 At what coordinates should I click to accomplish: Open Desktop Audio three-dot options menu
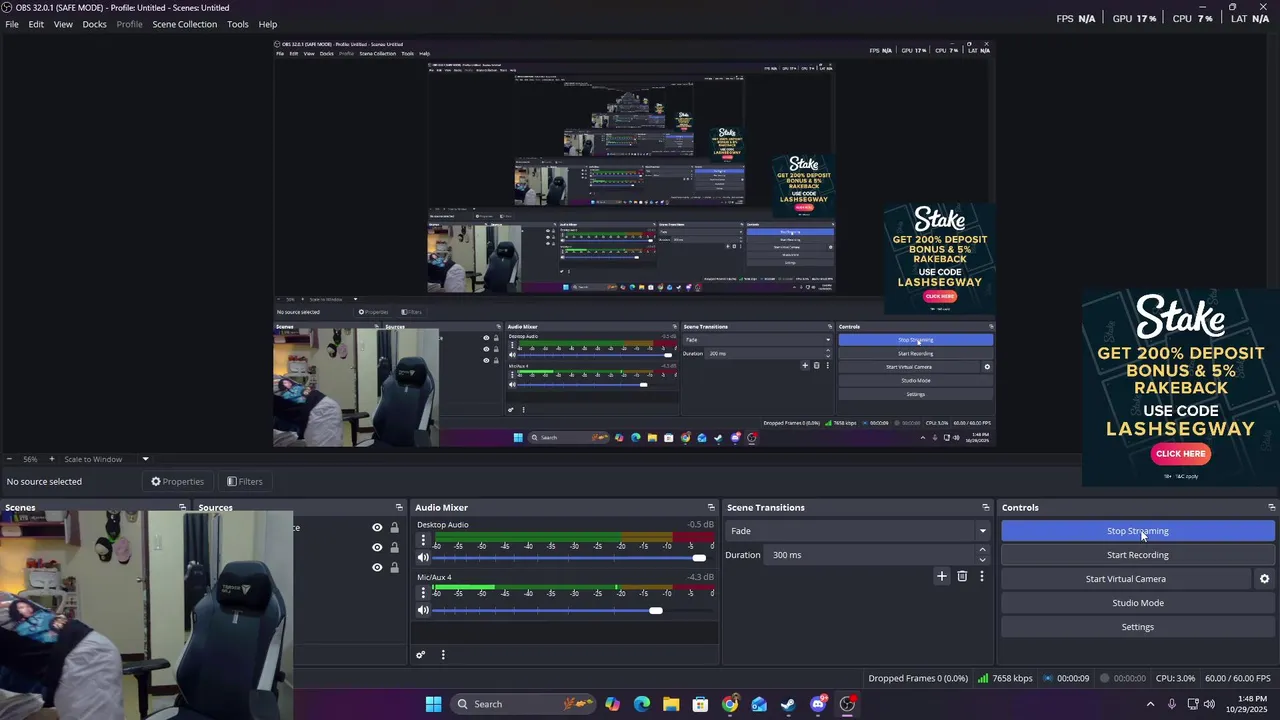pyautogui.click(x=423, y=541)
